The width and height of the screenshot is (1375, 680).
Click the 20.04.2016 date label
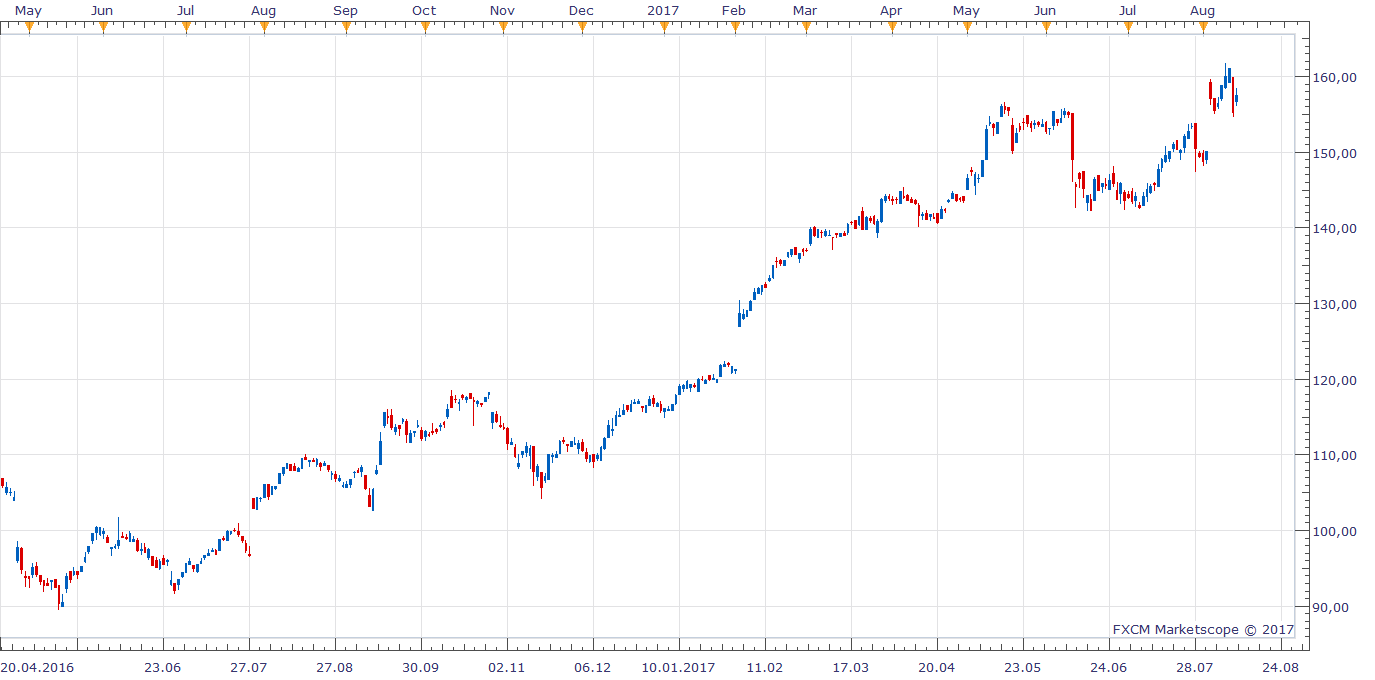[x=36, y=667]
